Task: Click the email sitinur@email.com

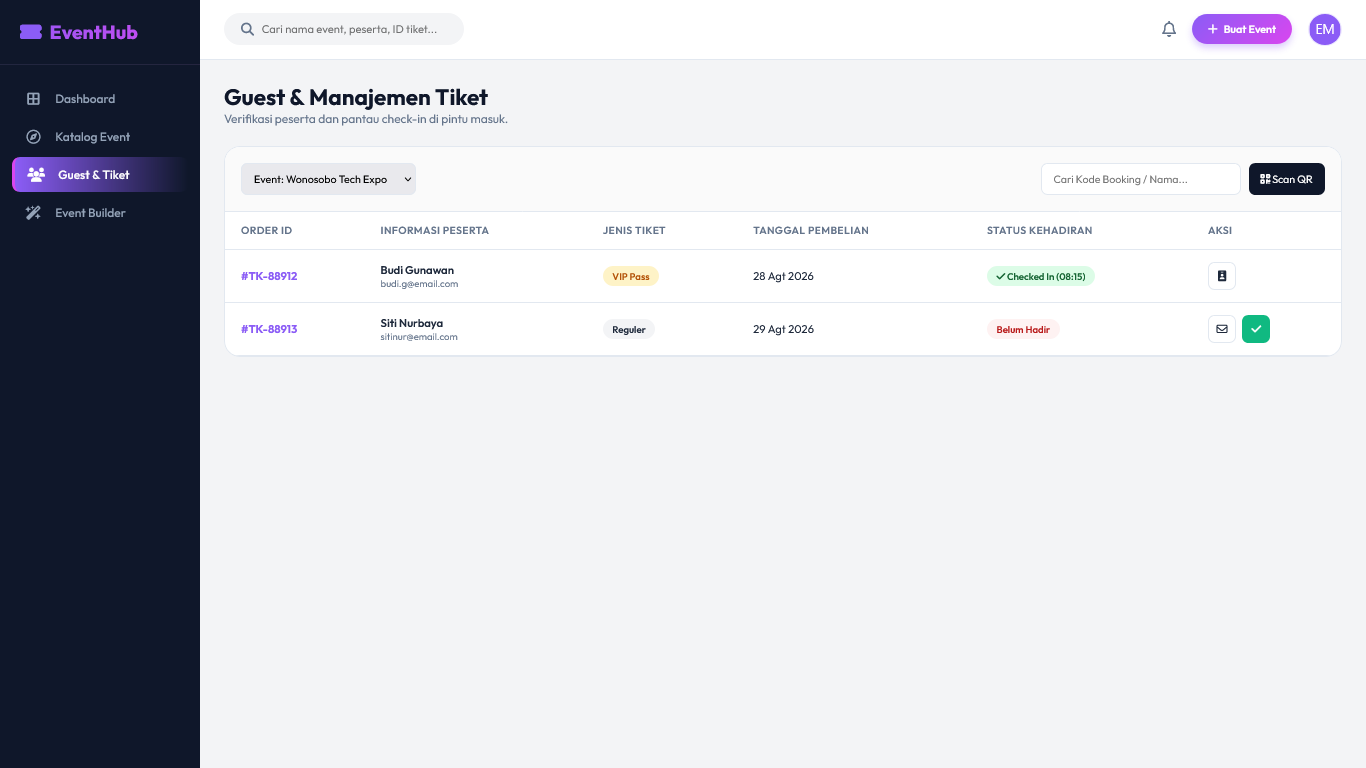Action: coord(419,337)
